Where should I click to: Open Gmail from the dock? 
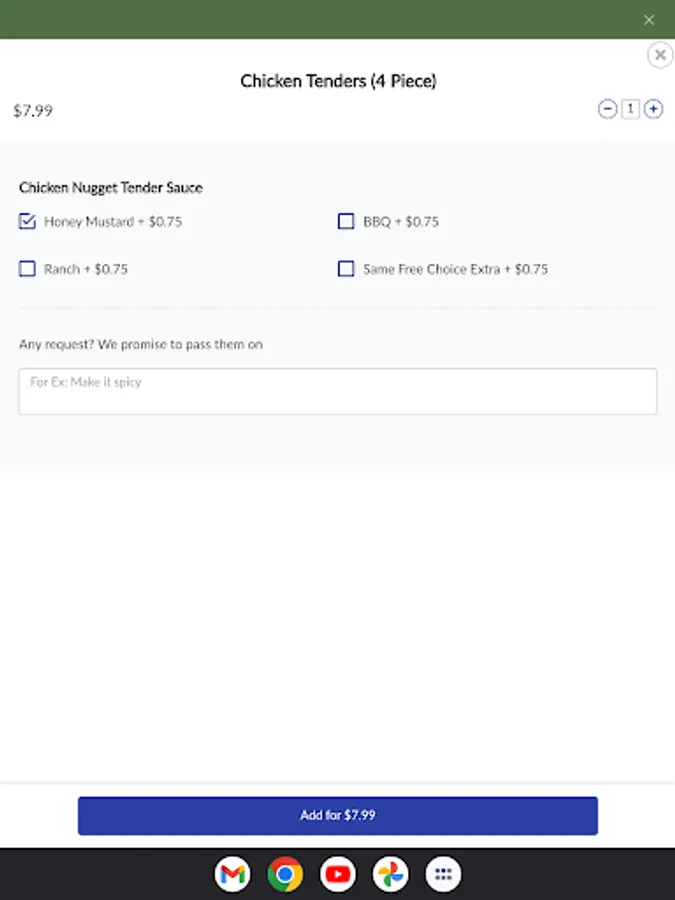tap(232, 874)
